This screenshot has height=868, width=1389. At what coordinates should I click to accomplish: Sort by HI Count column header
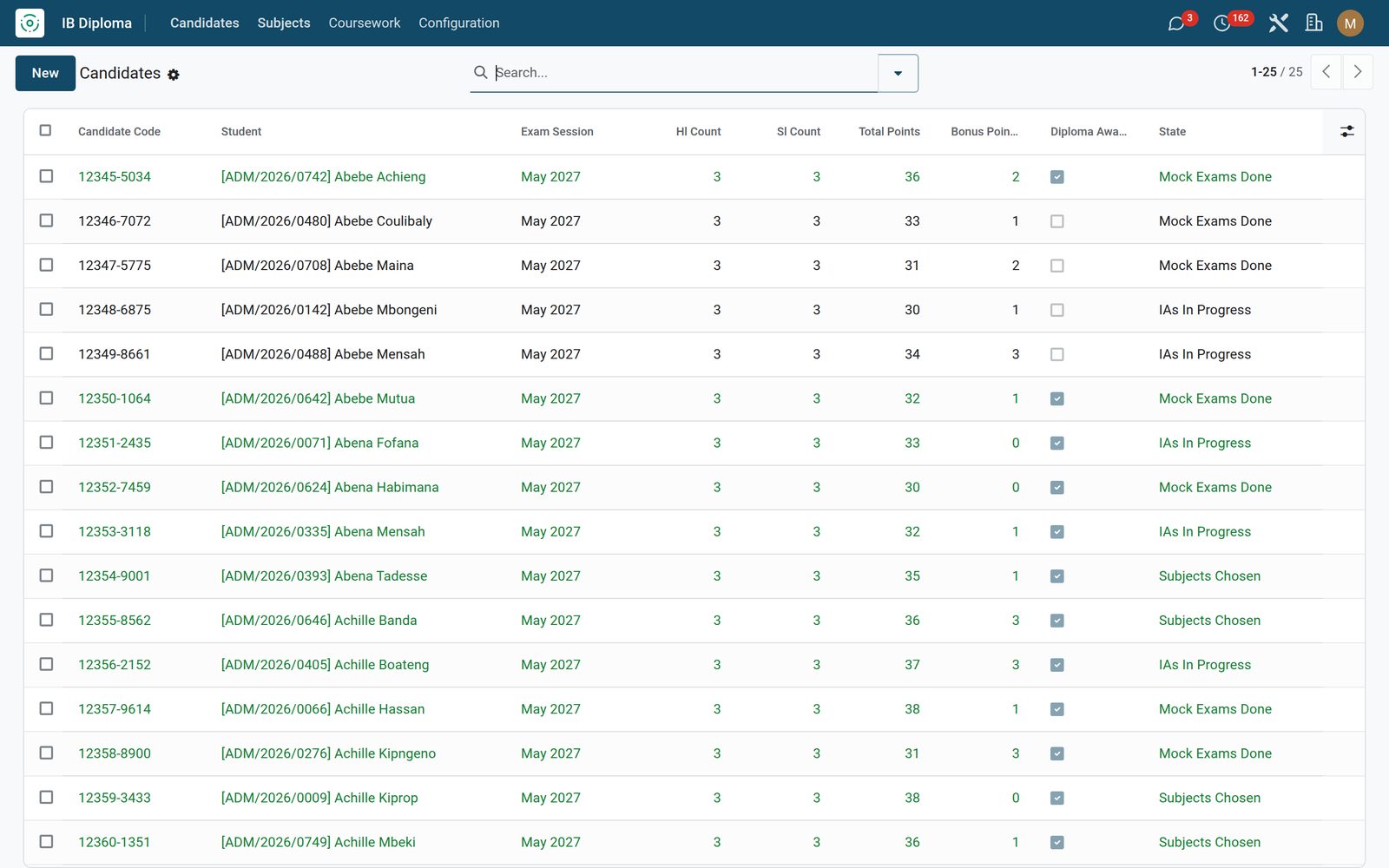pyautogui.click(x=698, y=131)
